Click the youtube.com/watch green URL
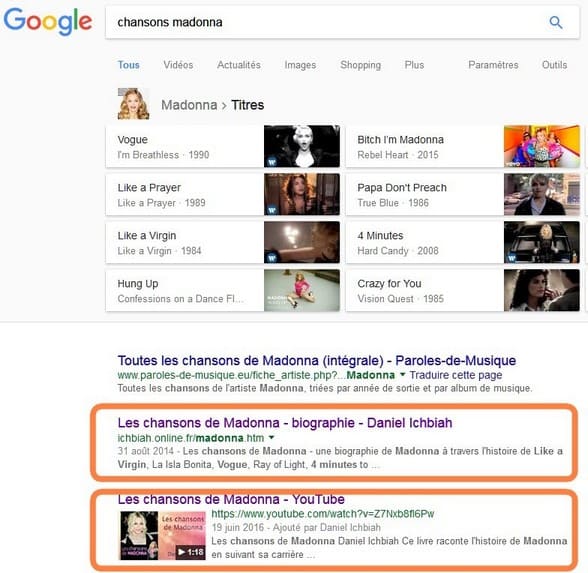The image size is (588, 573). pyautogui.click(x=323, y=514)
